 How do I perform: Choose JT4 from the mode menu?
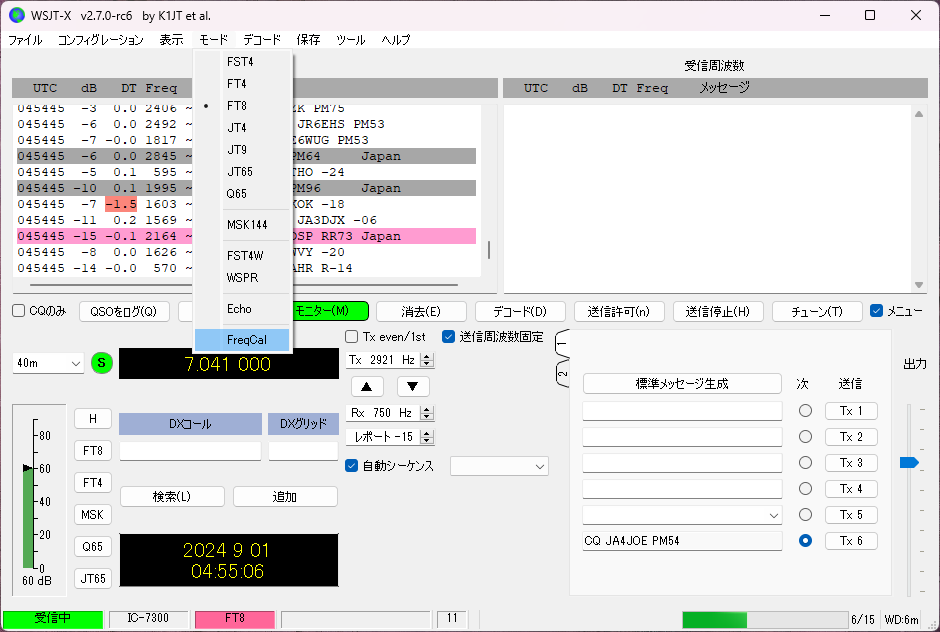[x=242, y=128]
